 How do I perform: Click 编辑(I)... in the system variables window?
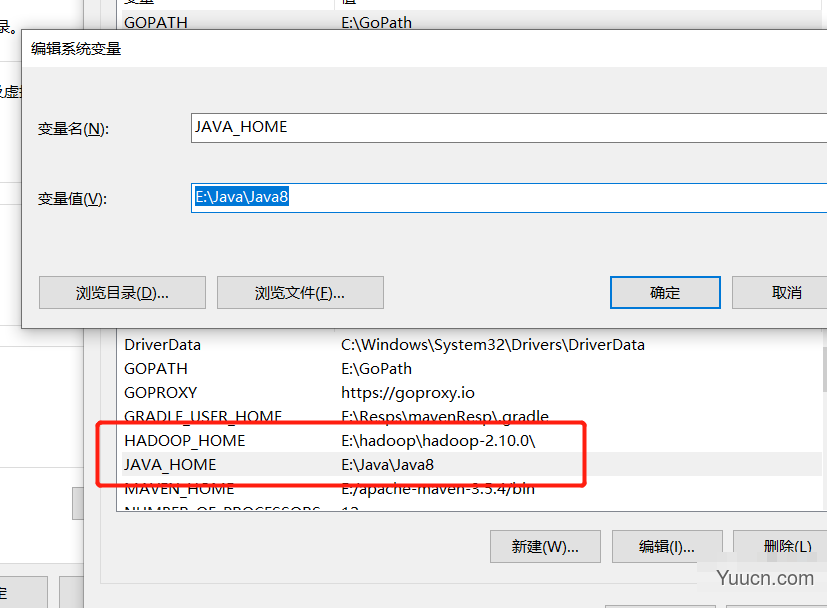point(667,546)
